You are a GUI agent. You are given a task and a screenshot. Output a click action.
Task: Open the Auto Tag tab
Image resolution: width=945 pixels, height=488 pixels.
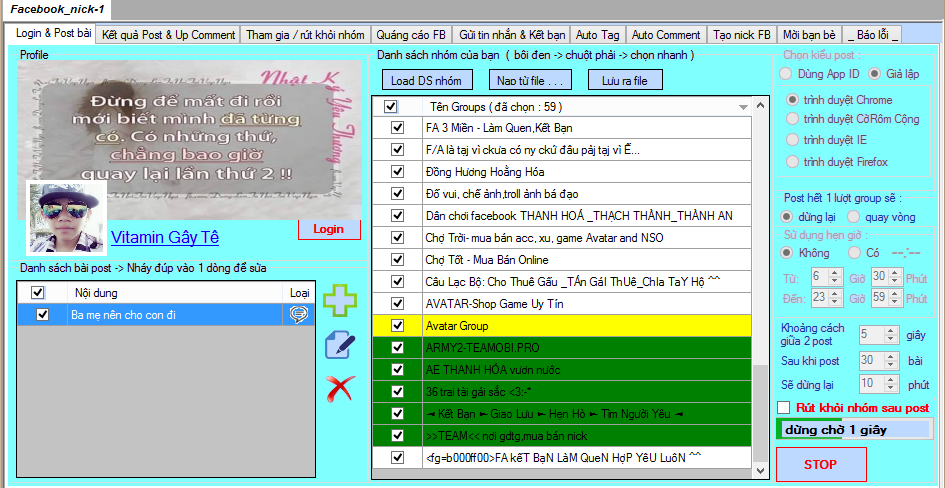coord(598,35)
